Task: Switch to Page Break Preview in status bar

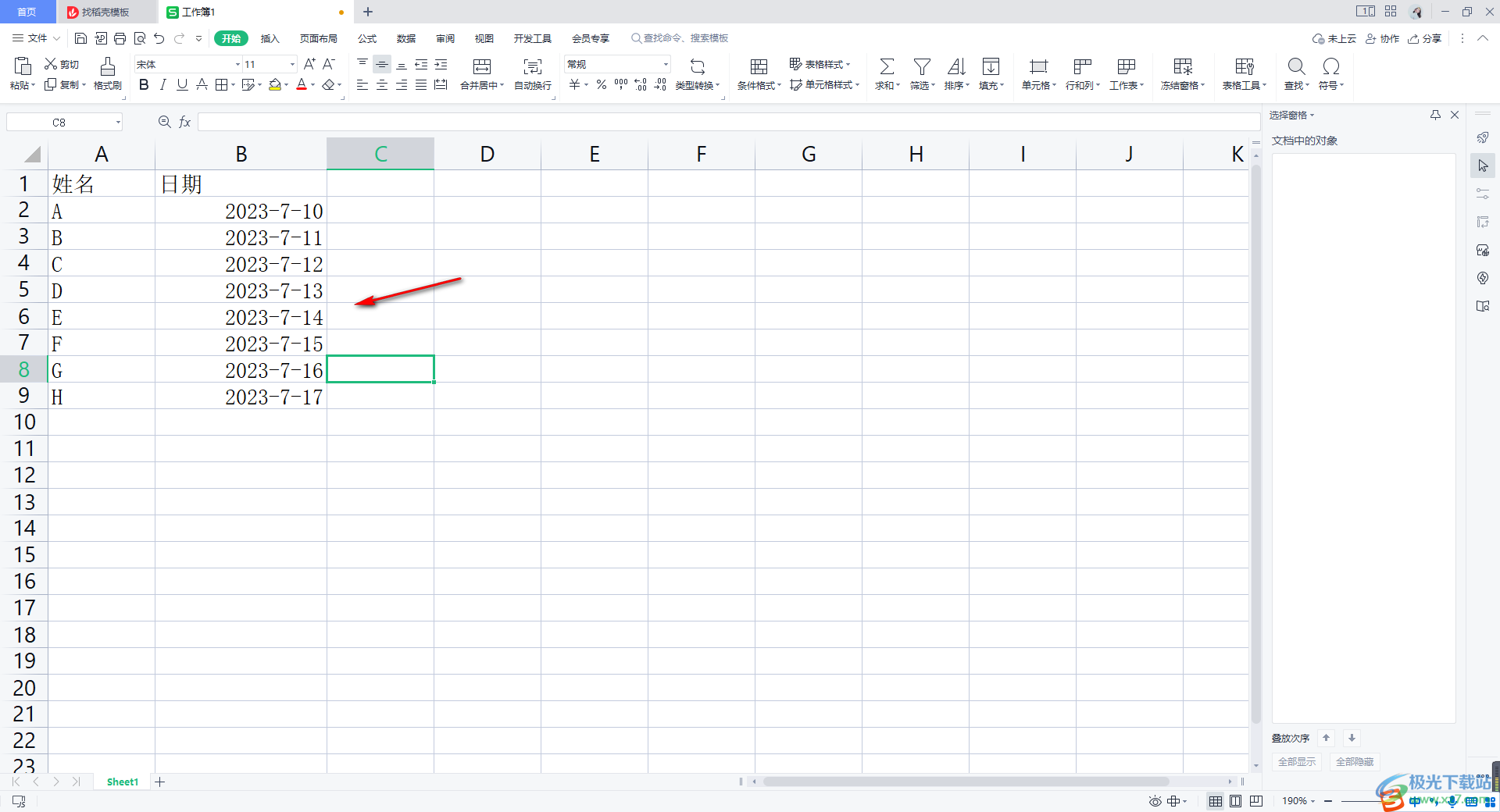Action: tap(1256, 801)
